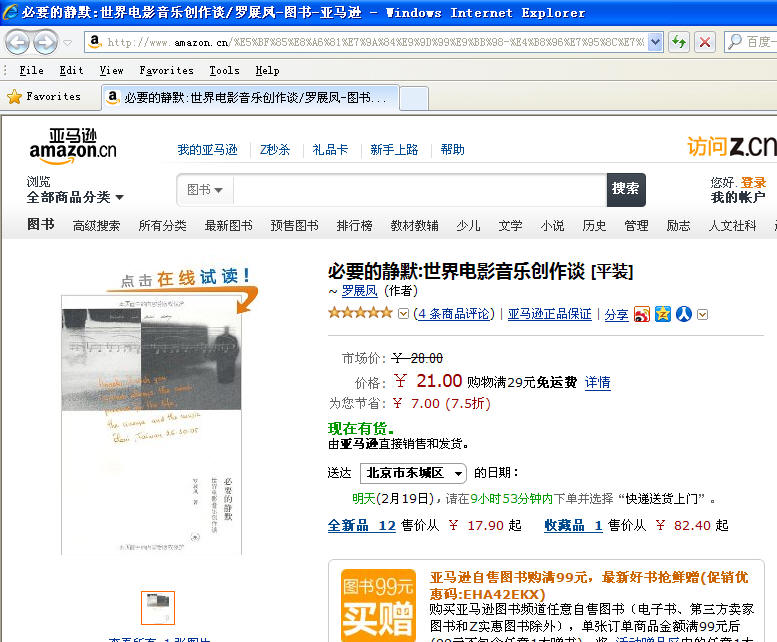The image size is (777, 642).
Task: Open 我的帐户 link
Action: pyautogui.click(x=738, y=198)
